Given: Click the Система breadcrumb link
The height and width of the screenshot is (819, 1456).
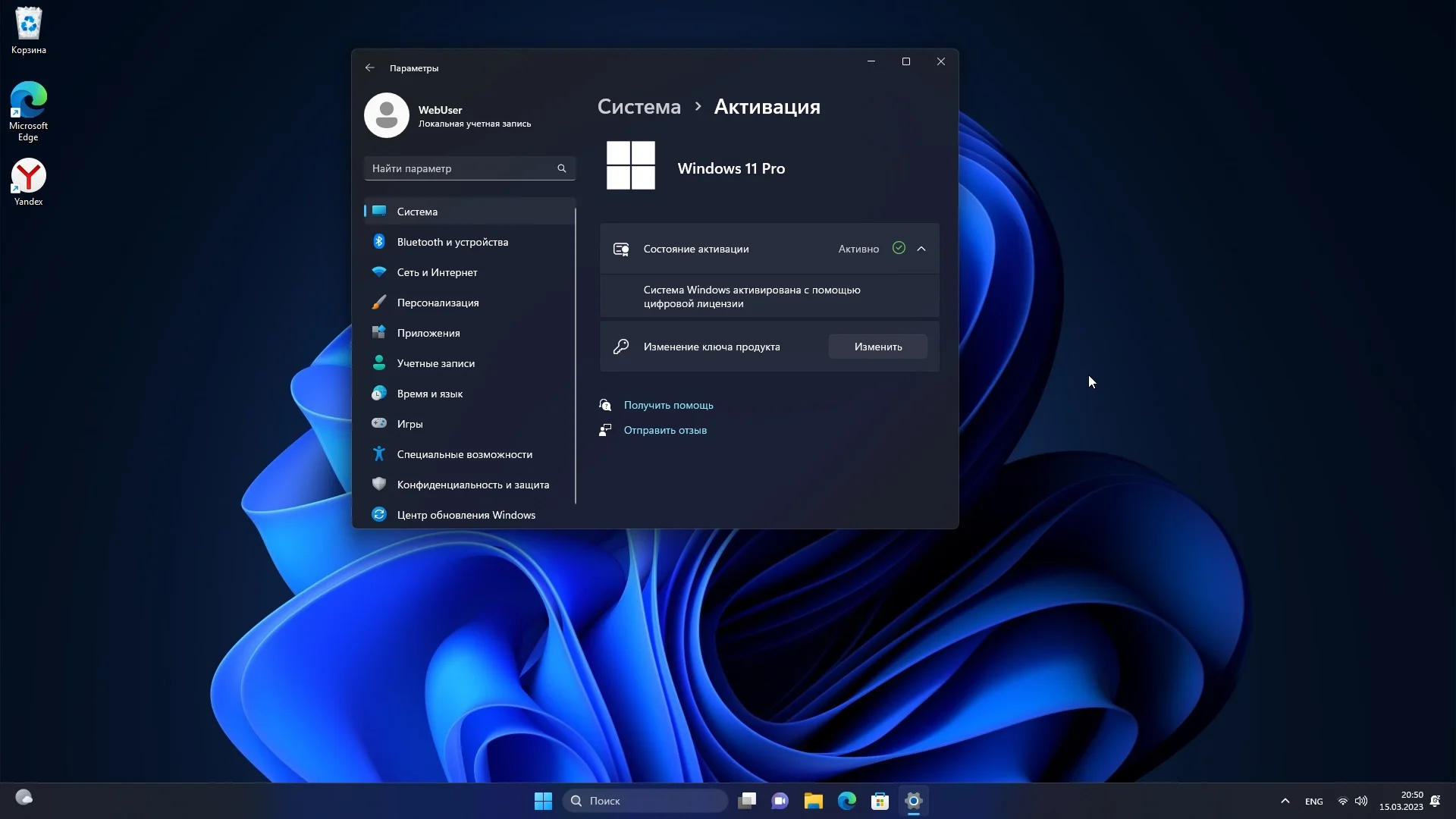Looking at the screenshot, I should [639, 107].
